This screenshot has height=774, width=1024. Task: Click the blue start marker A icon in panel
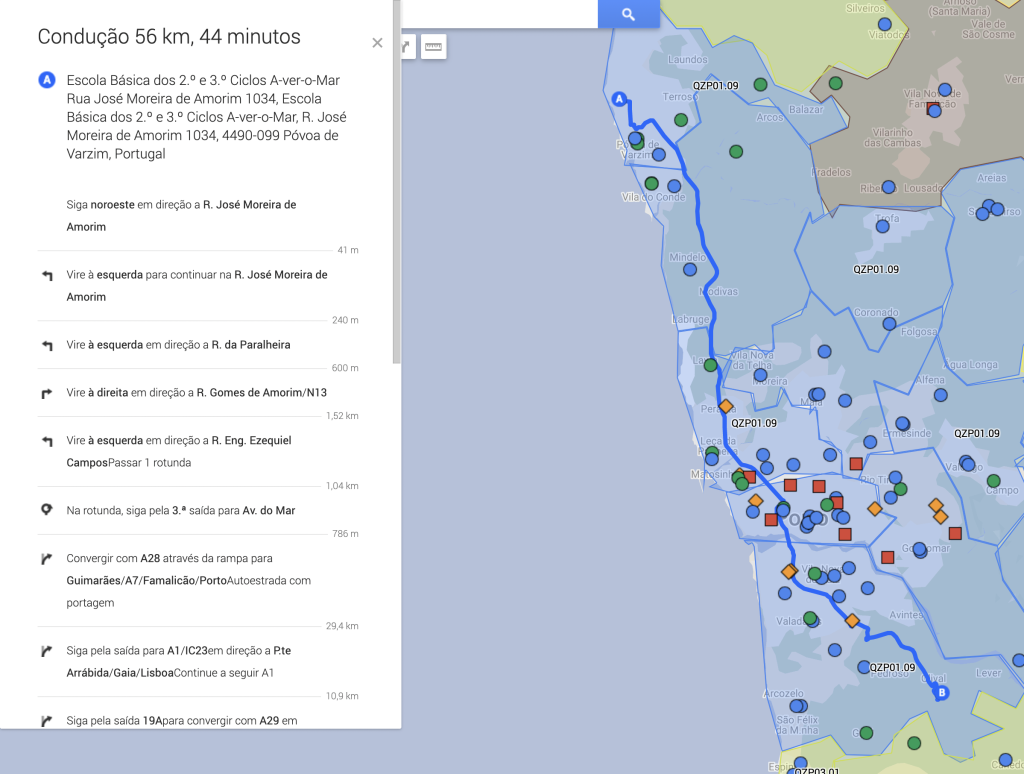(46, 79)
